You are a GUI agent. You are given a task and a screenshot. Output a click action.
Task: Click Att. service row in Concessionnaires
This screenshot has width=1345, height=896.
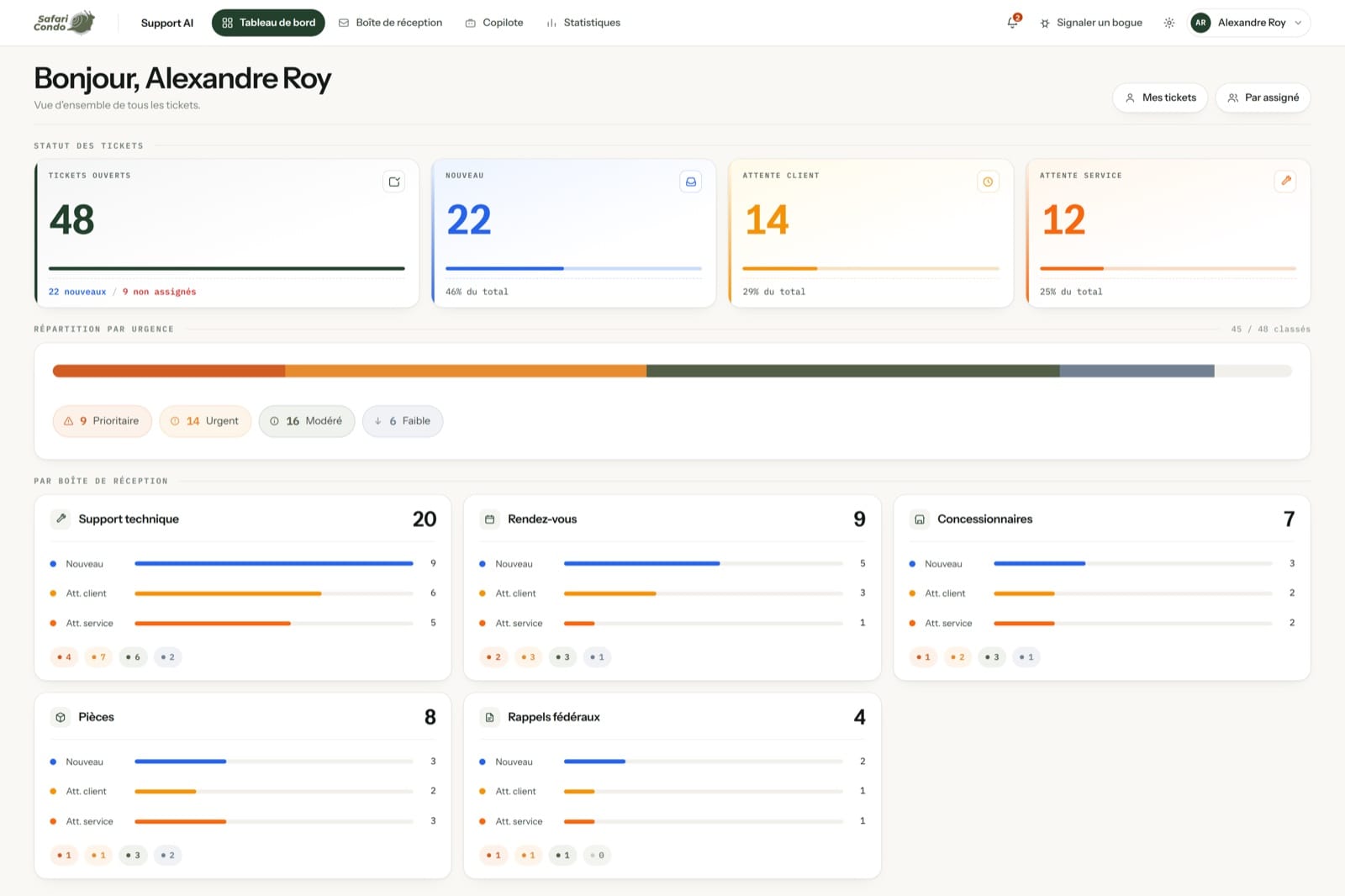[x=1102, y=623]
